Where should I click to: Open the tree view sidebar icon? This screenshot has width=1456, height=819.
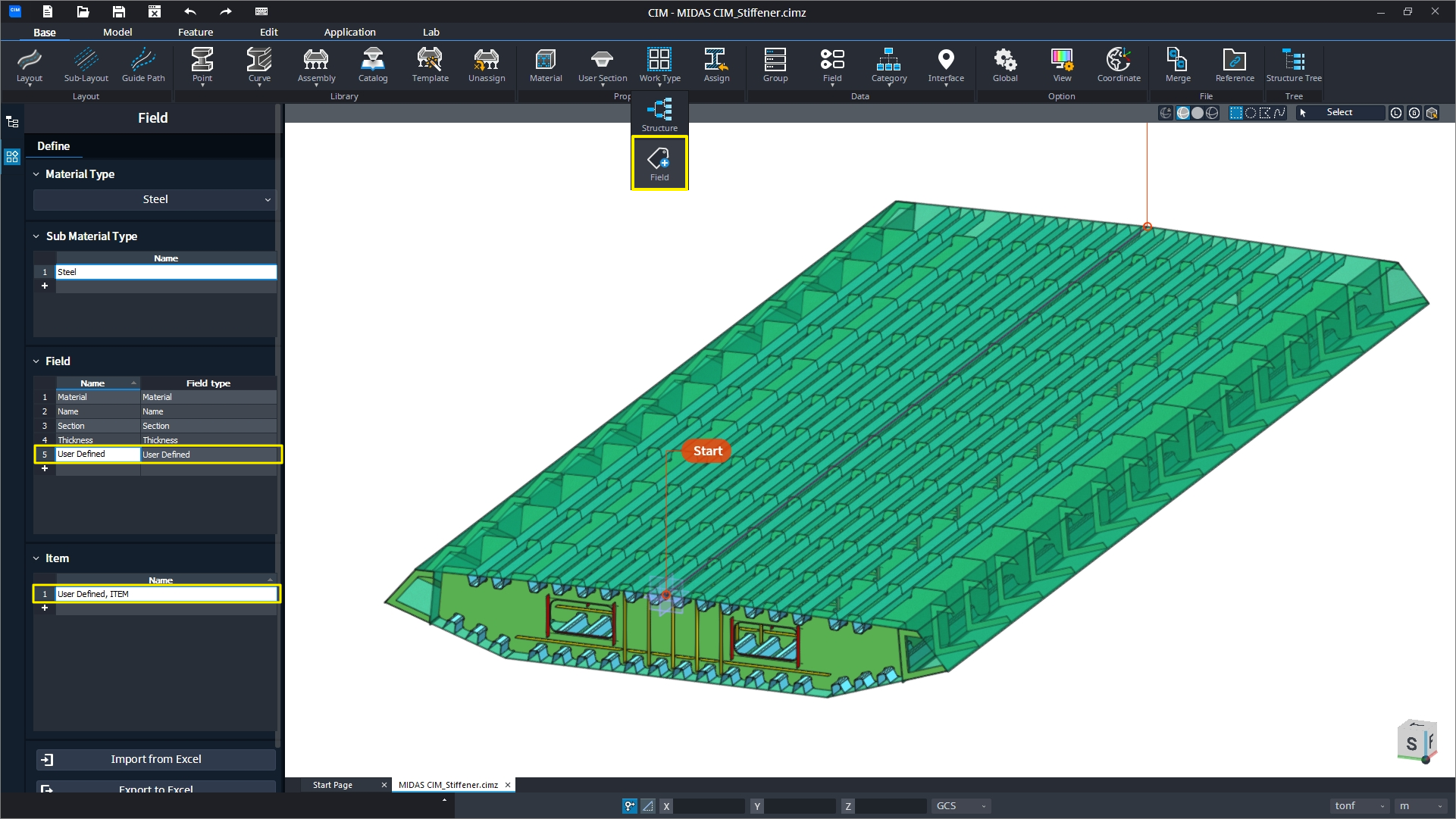[x=12, y=121]
